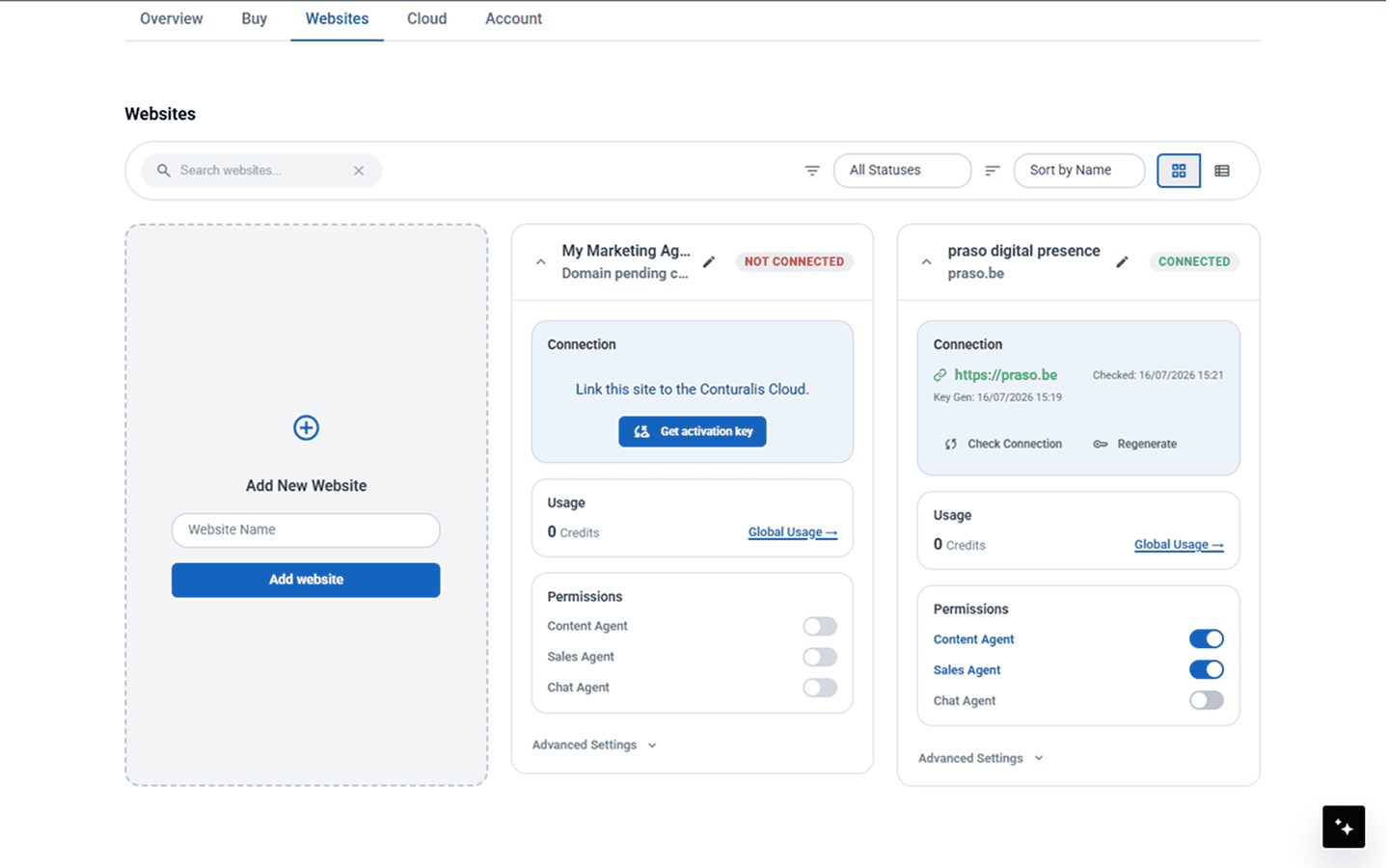Open the https://praso.be link
The image size is (1389, 868).
tap(1005, 375)
